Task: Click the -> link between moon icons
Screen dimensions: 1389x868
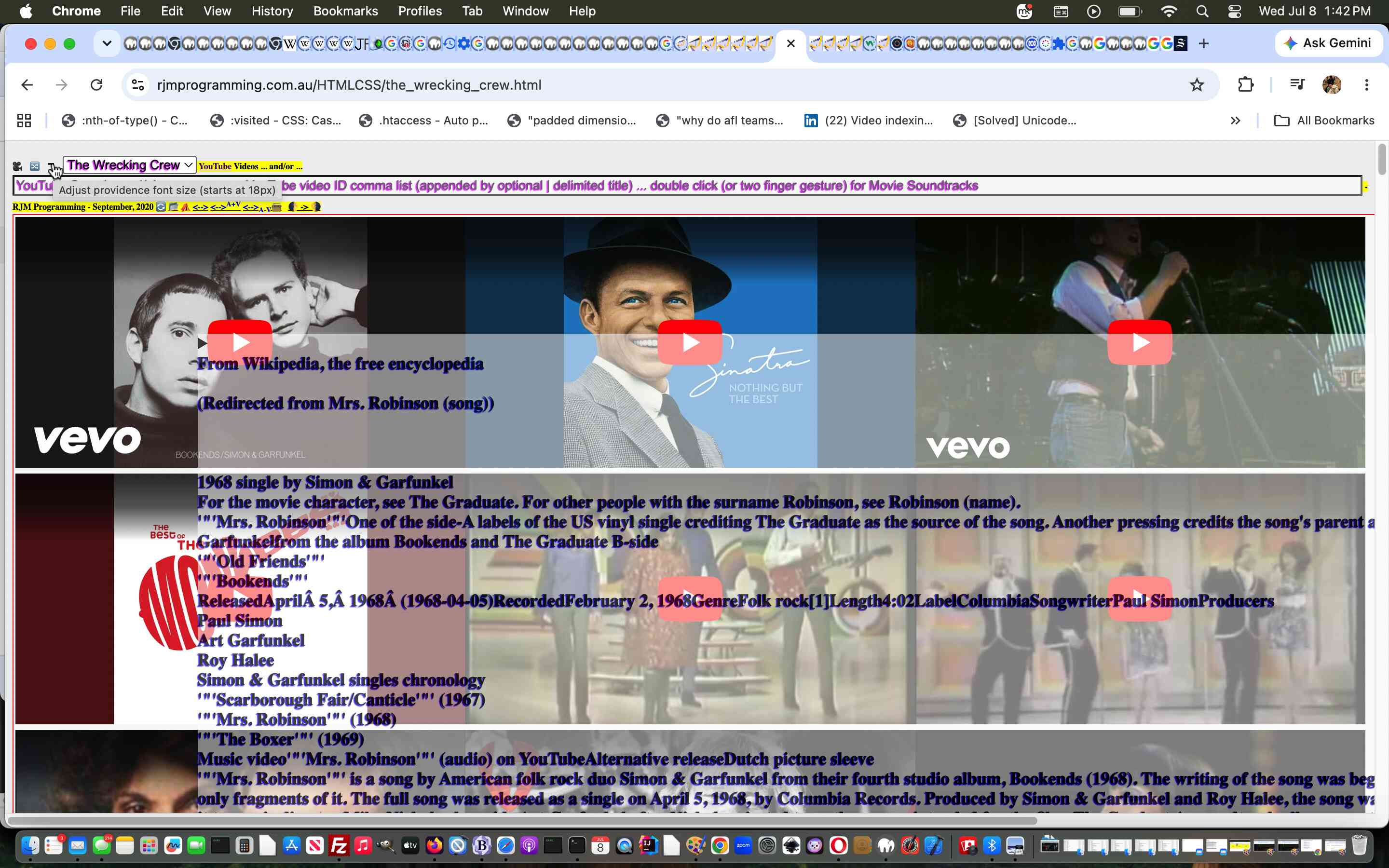Action: (x=304, y=207)
